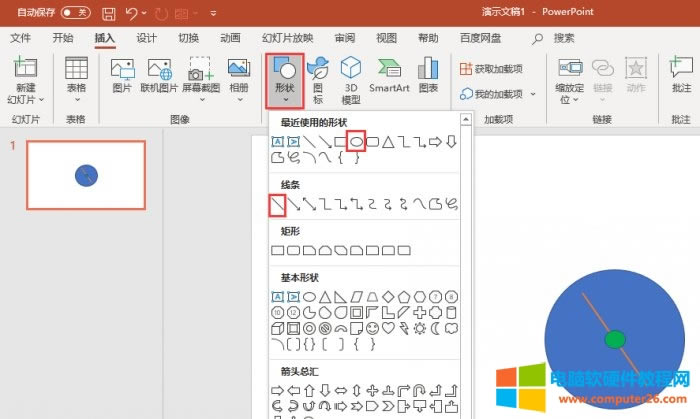Screen dimensions: 700x419
Task: Select slide 1 thumbnail in the panel
Action: 85,174
